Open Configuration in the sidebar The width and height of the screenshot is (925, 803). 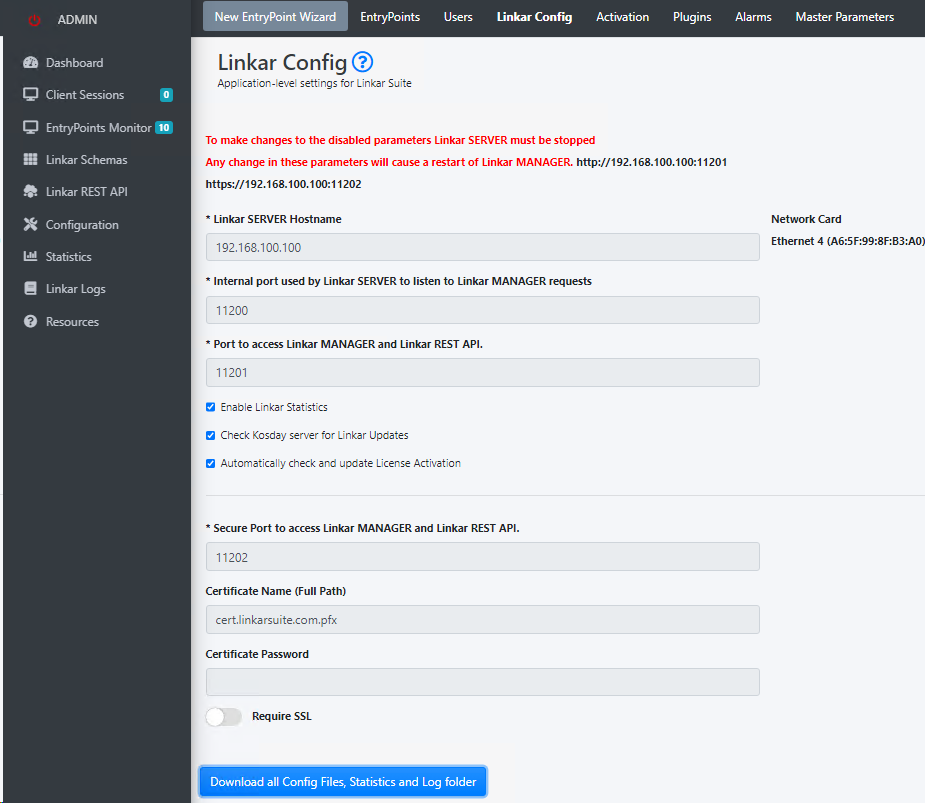point(82,224)
